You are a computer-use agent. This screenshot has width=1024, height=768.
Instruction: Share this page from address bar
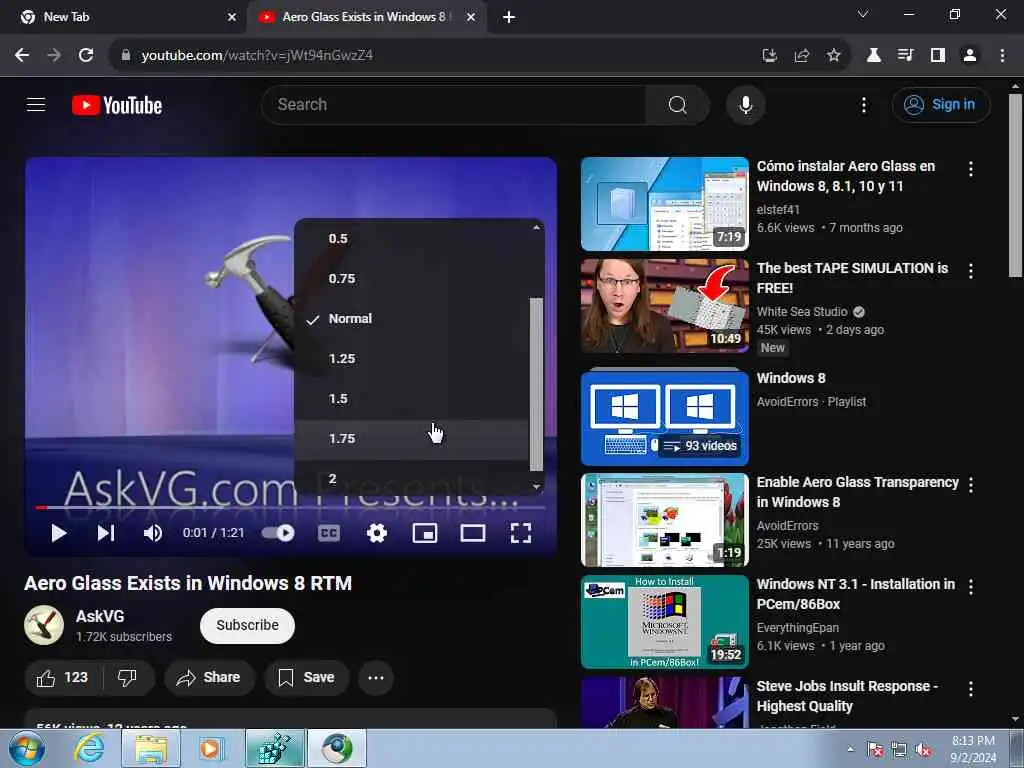[x=802, y=56]
